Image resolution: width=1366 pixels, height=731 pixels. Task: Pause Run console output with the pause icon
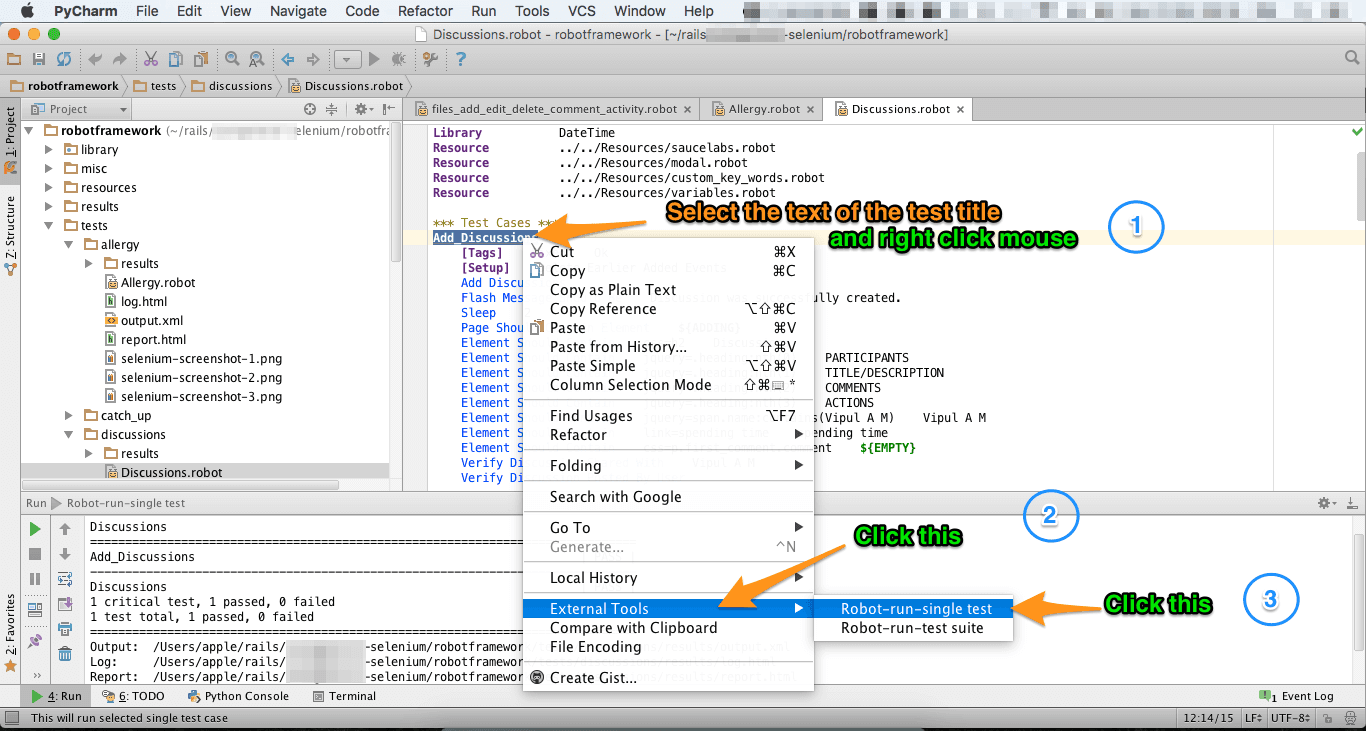[x=33, y=578]
